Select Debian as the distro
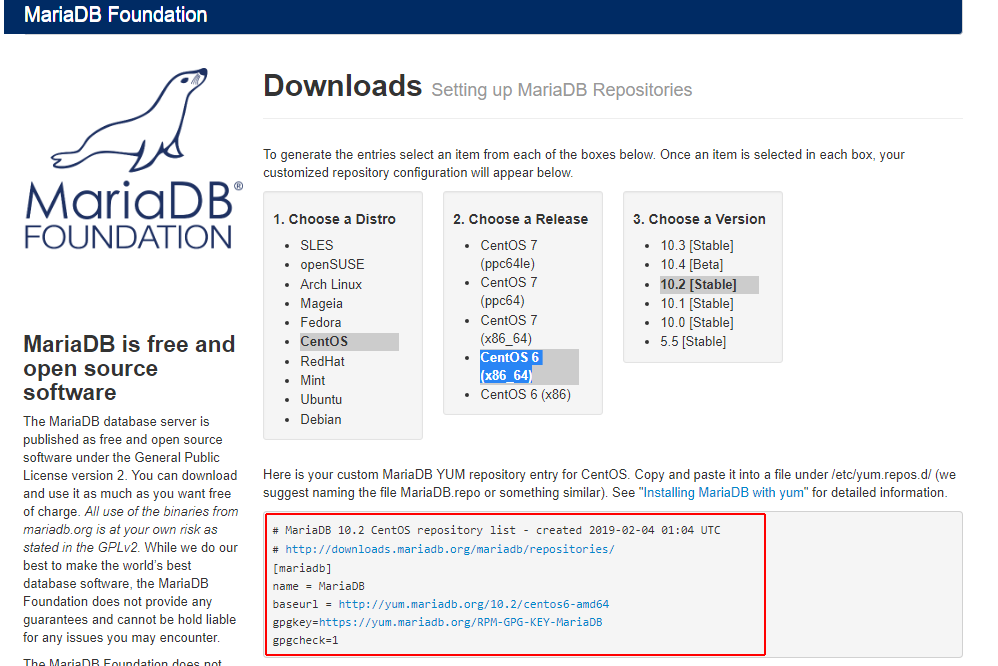Viewport: 998px width, 666px height. point(320,420)
